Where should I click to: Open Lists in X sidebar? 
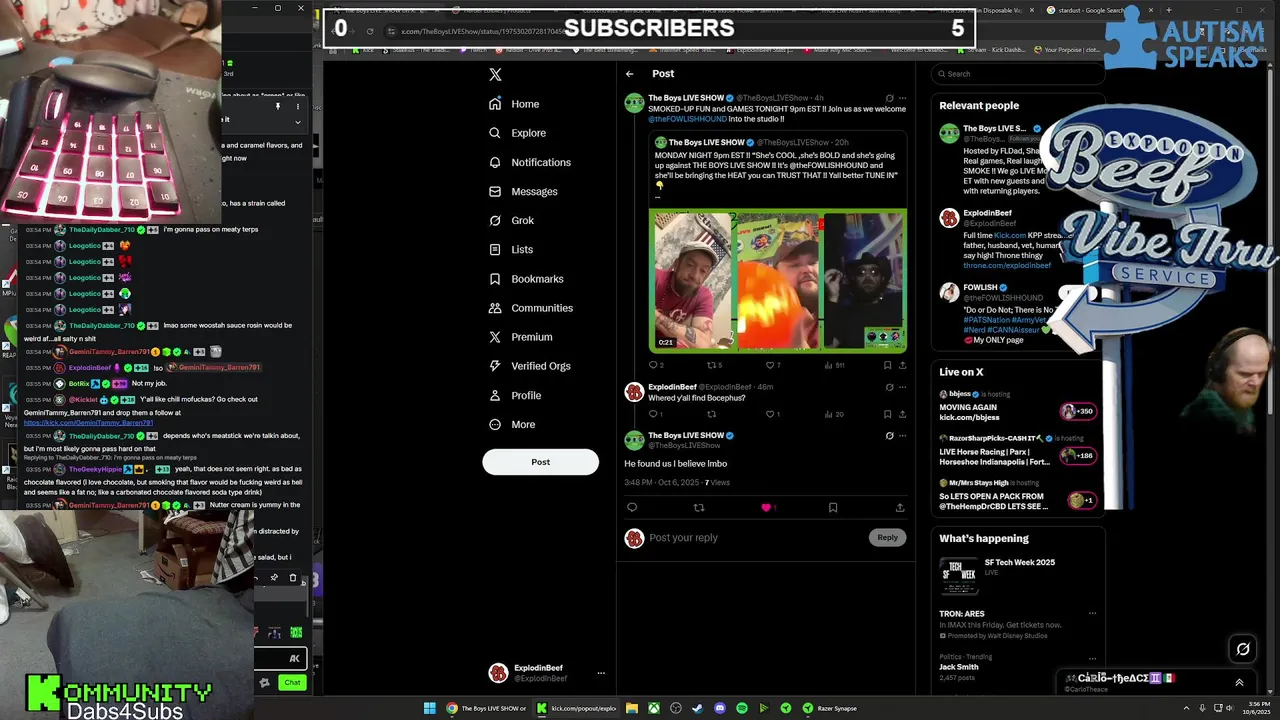click(x=510, y=249)
